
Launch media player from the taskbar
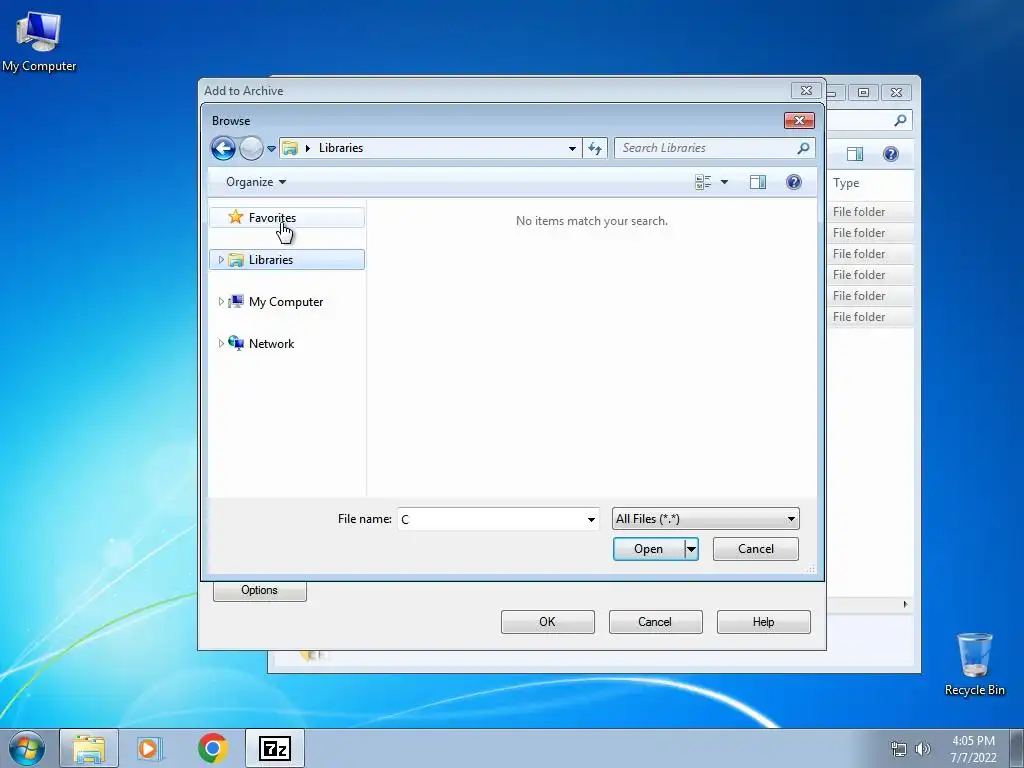(150, 749)
